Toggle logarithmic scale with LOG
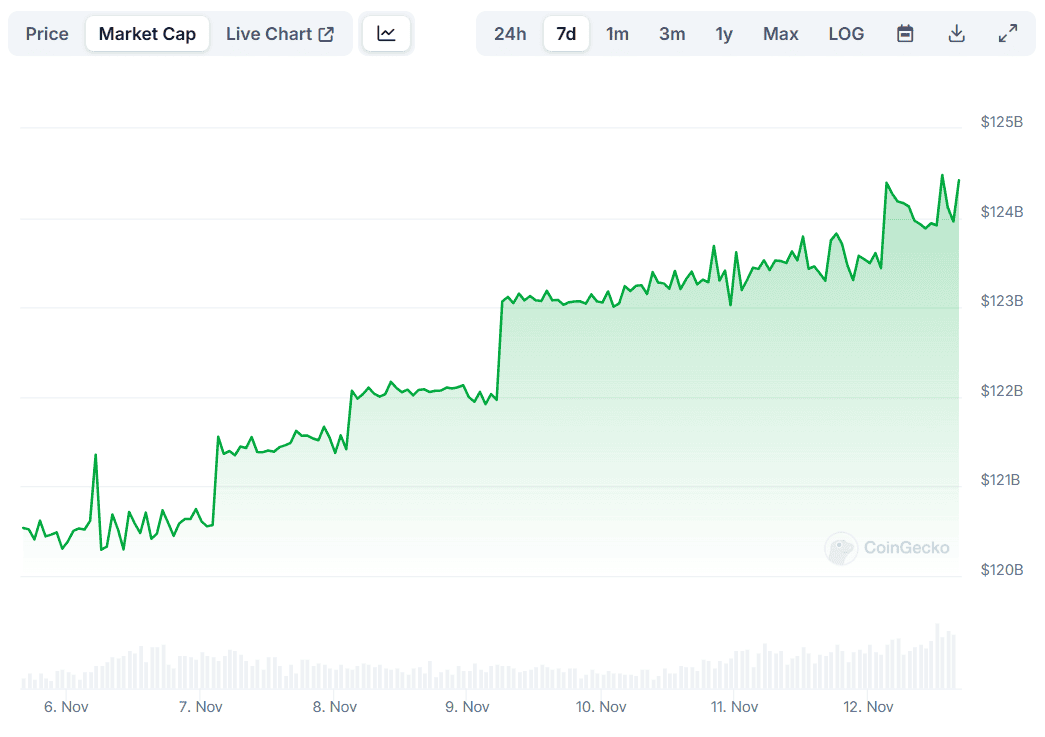This screenshot has width=1045, height=737. coord(846,33)
